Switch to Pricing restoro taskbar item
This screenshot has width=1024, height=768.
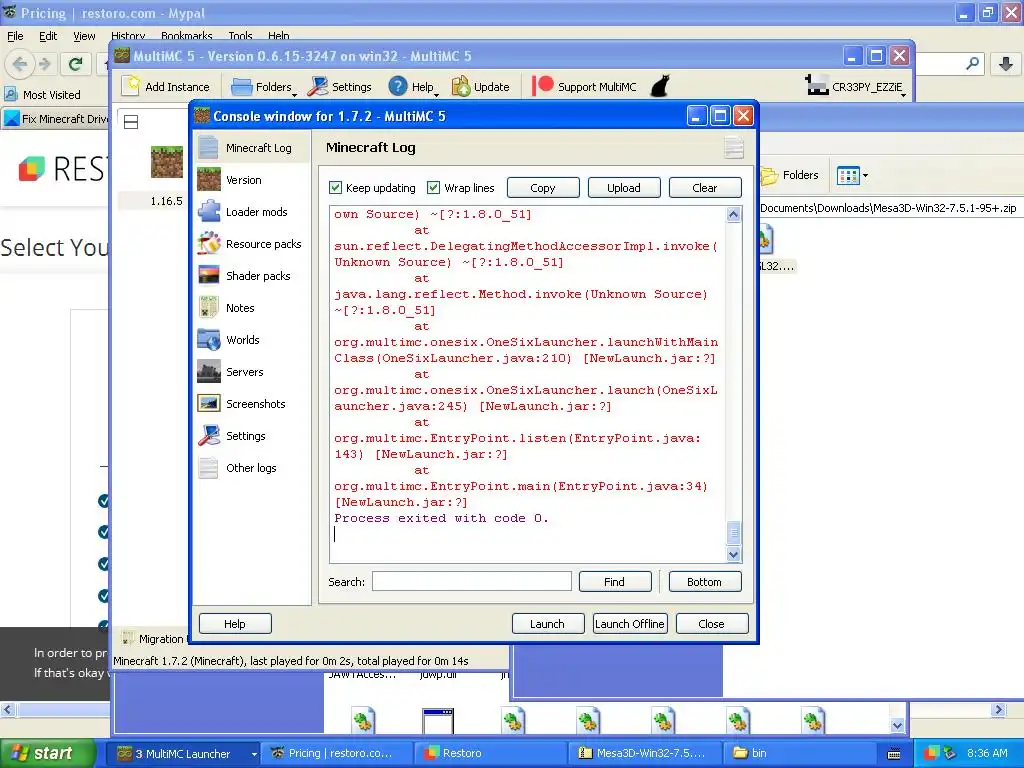[x=338, y=754]
